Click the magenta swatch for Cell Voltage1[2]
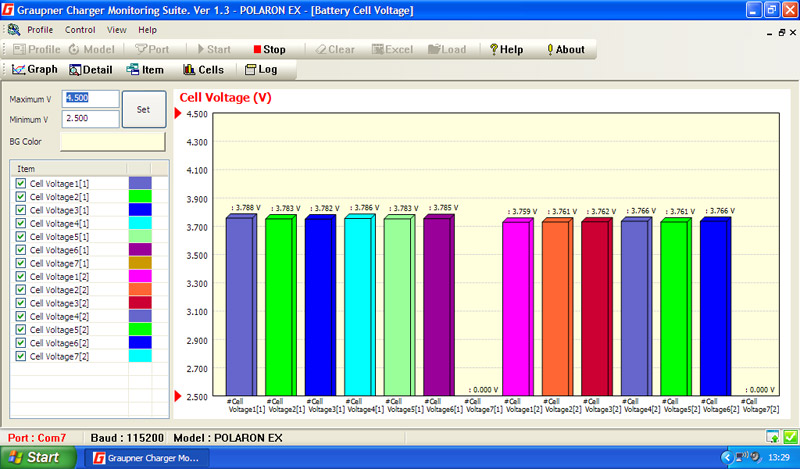Viewport: 800px width, 469px height. tap(140, 276)
